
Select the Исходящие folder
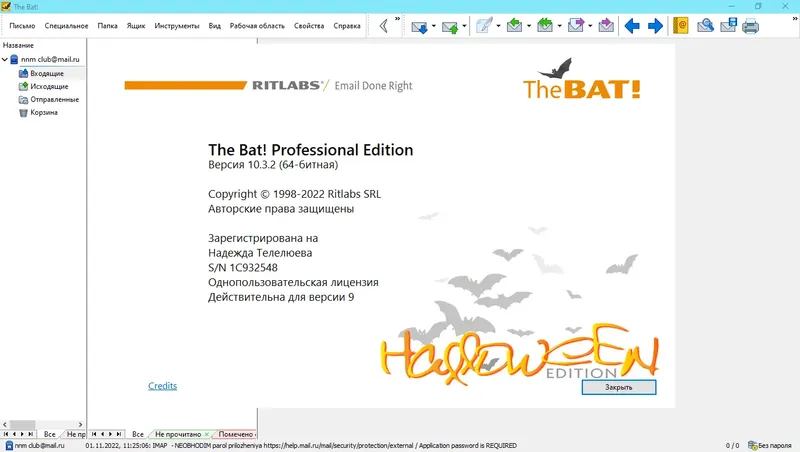(49, 86)
